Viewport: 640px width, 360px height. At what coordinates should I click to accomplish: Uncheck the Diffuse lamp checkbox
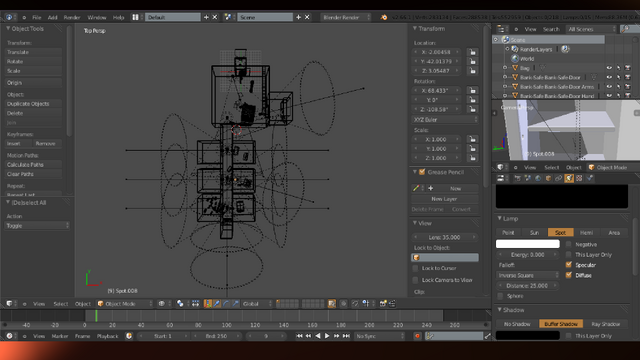pyautogui.click(x=569, y=275)
